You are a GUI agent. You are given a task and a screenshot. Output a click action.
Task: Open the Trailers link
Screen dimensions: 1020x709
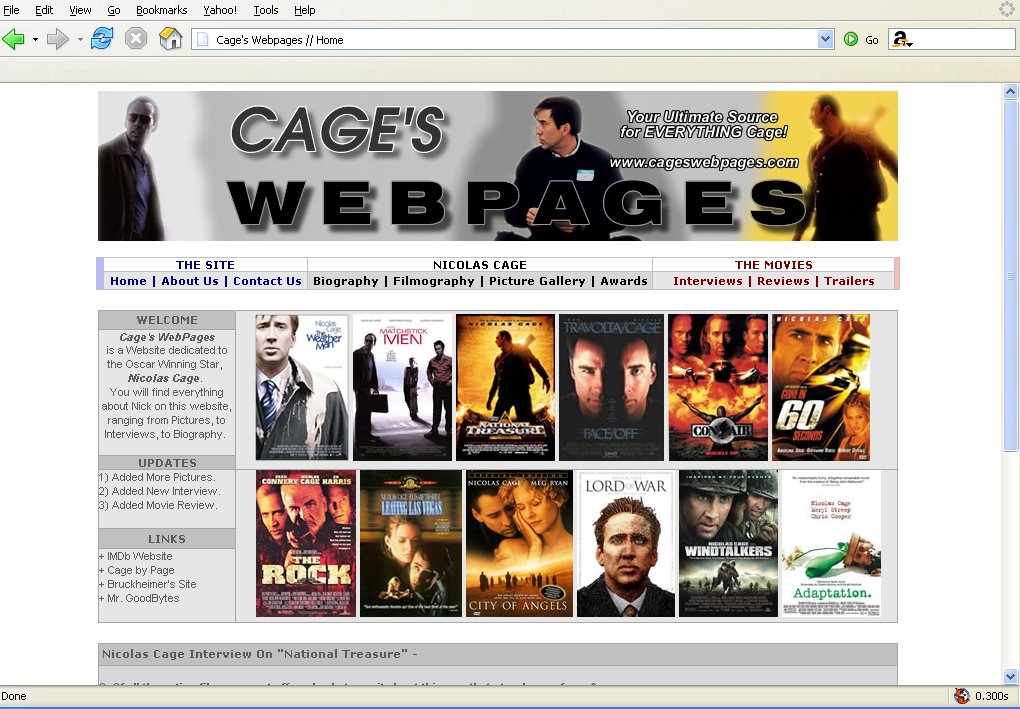point(850,281)
